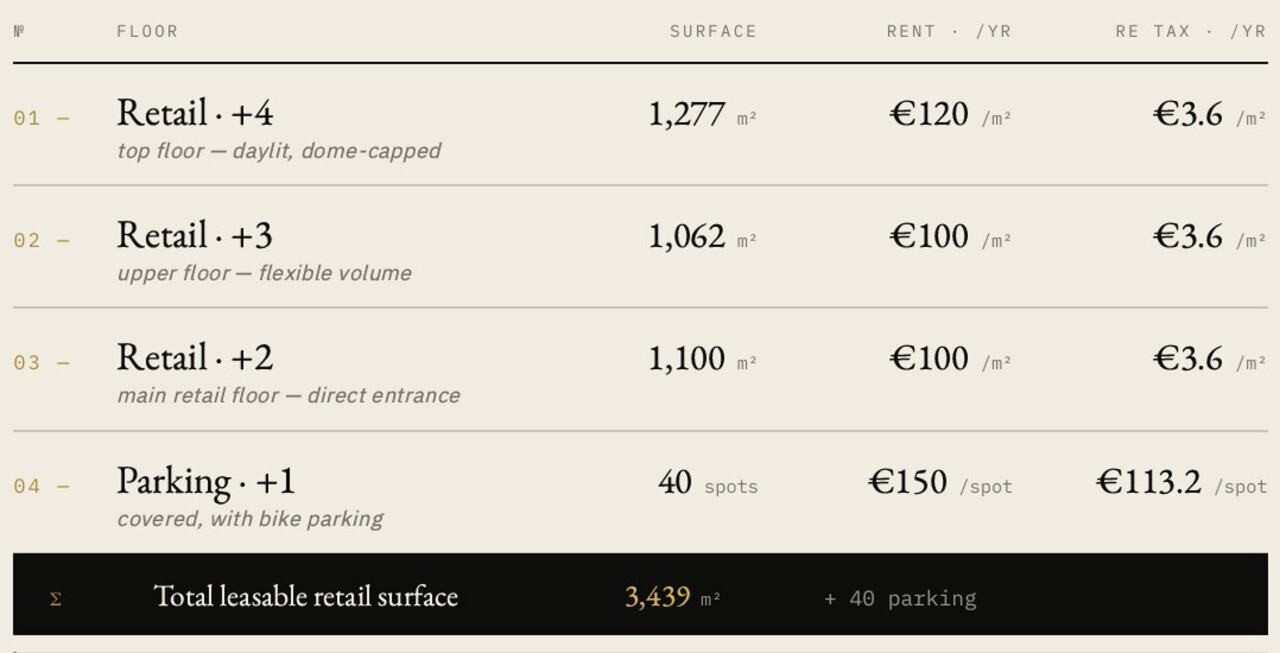Click 'Total leasable retail surface' label

coord(306,597)
